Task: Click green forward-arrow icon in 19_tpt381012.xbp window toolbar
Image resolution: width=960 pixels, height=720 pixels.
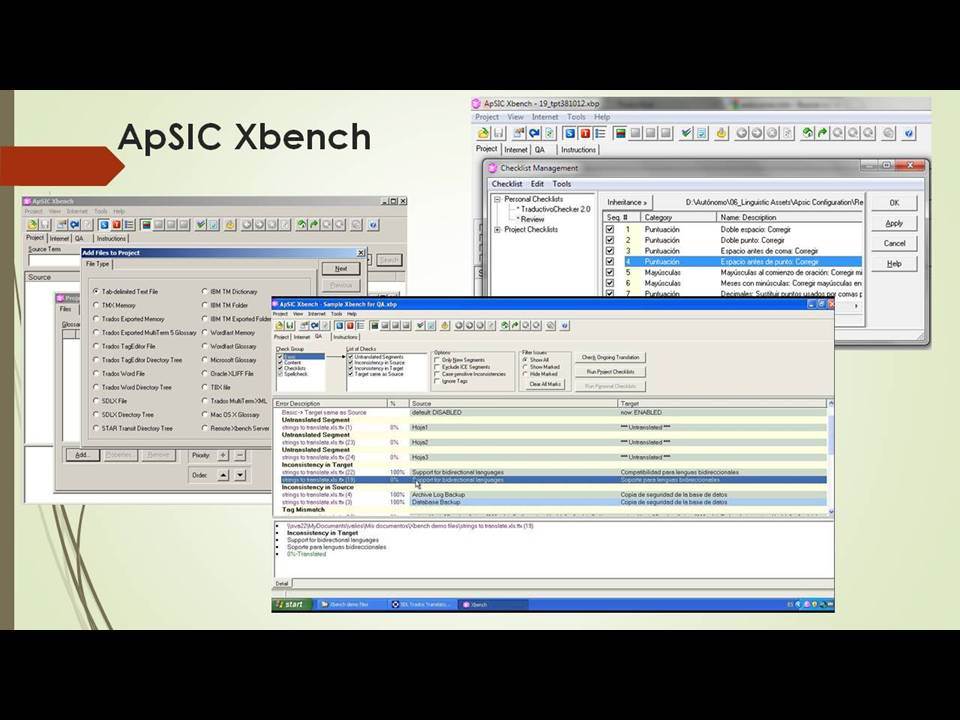Action: (x=822, y=133)
